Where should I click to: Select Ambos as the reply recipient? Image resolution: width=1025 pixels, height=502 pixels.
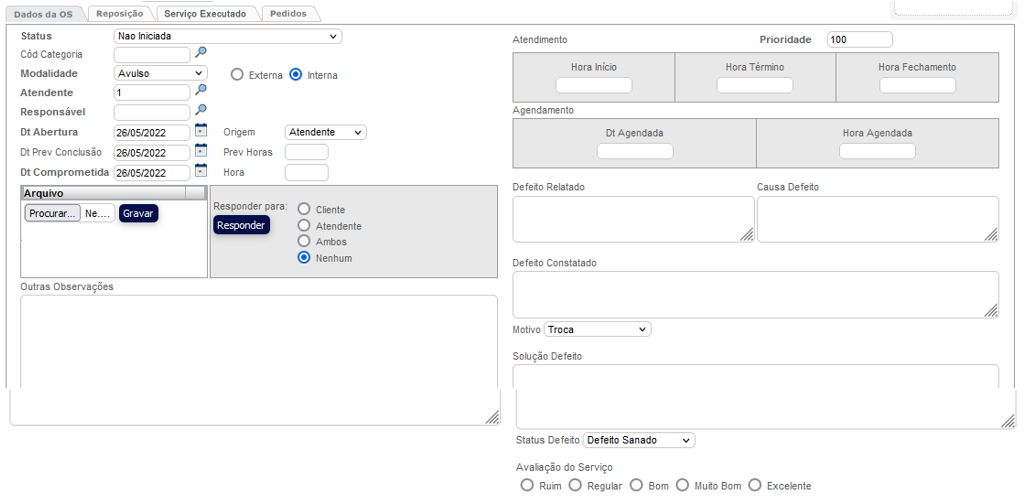(304, 242)
